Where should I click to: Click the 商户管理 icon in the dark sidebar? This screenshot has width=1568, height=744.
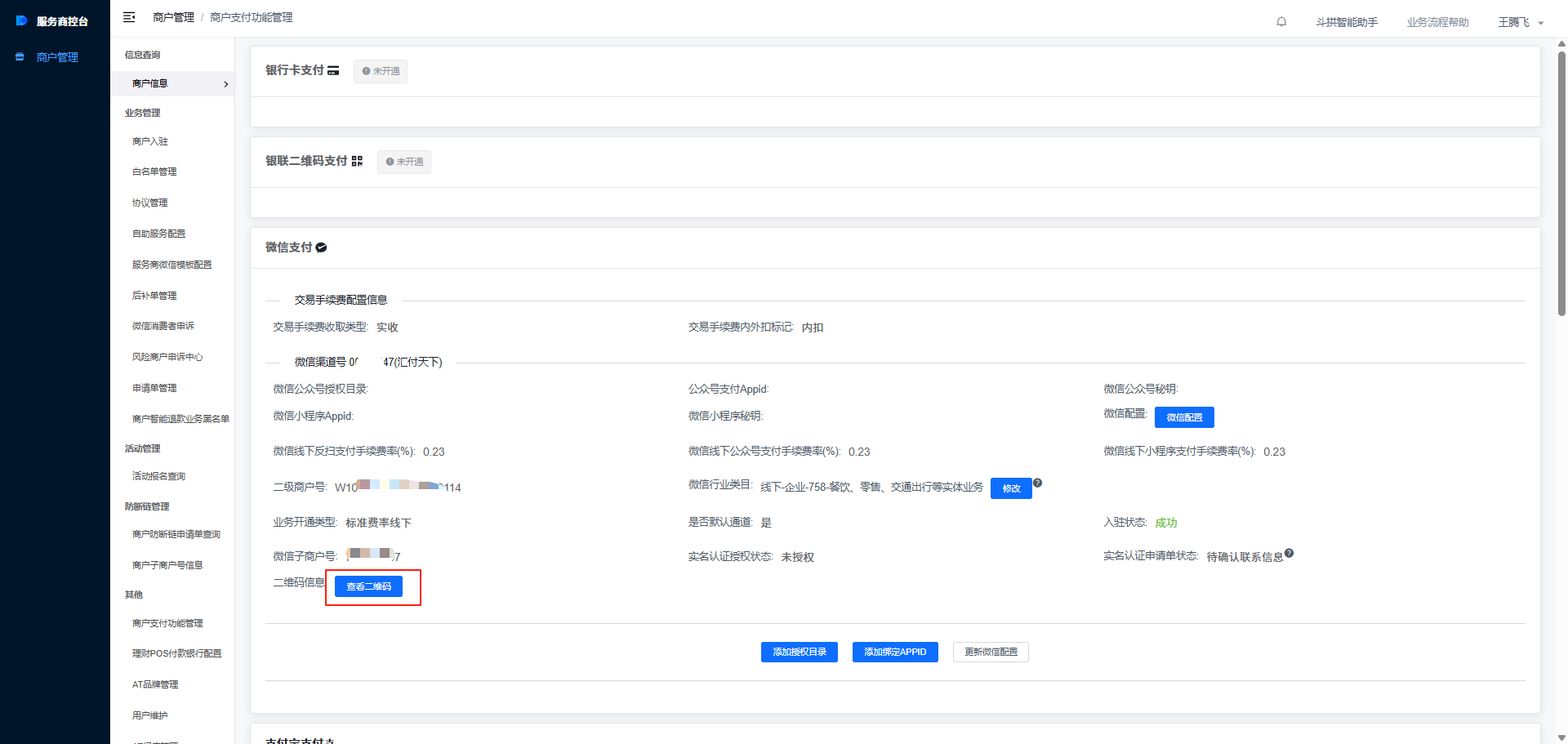coord(20,57)
